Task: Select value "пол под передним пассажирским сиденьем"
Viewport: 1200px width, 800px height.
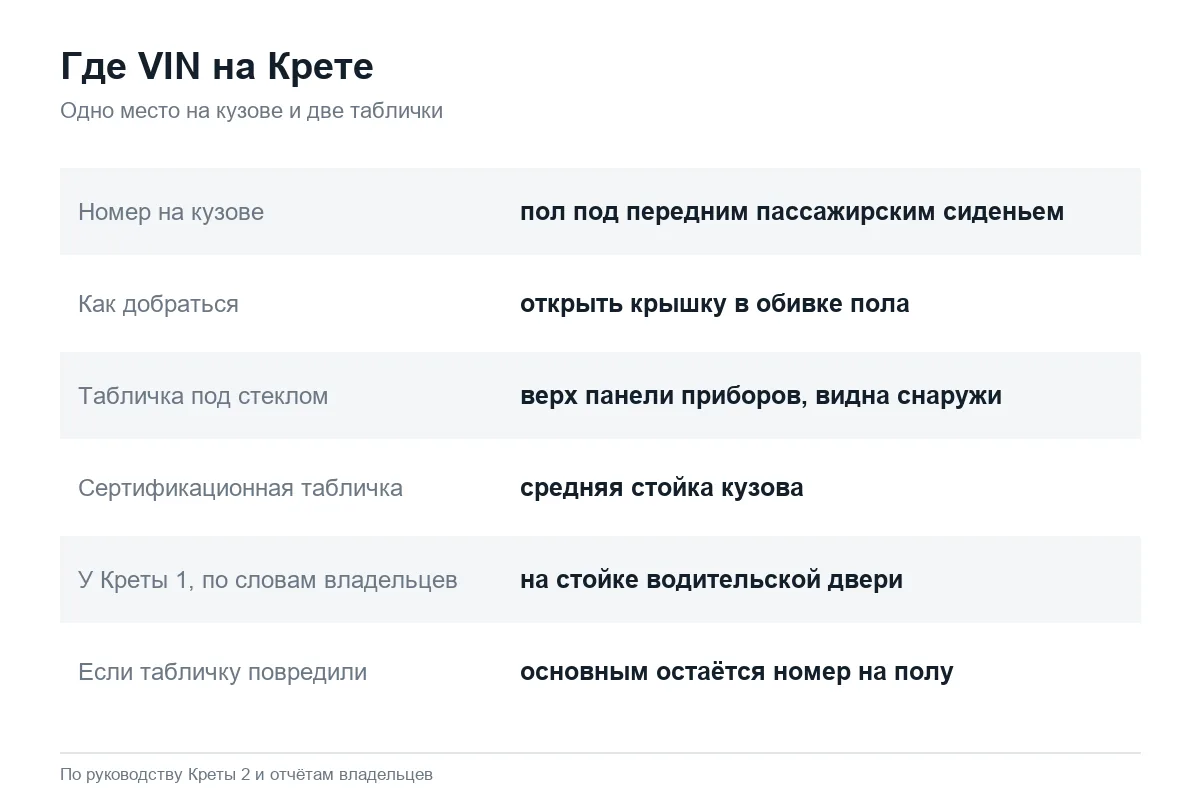Action: [792, 212]
